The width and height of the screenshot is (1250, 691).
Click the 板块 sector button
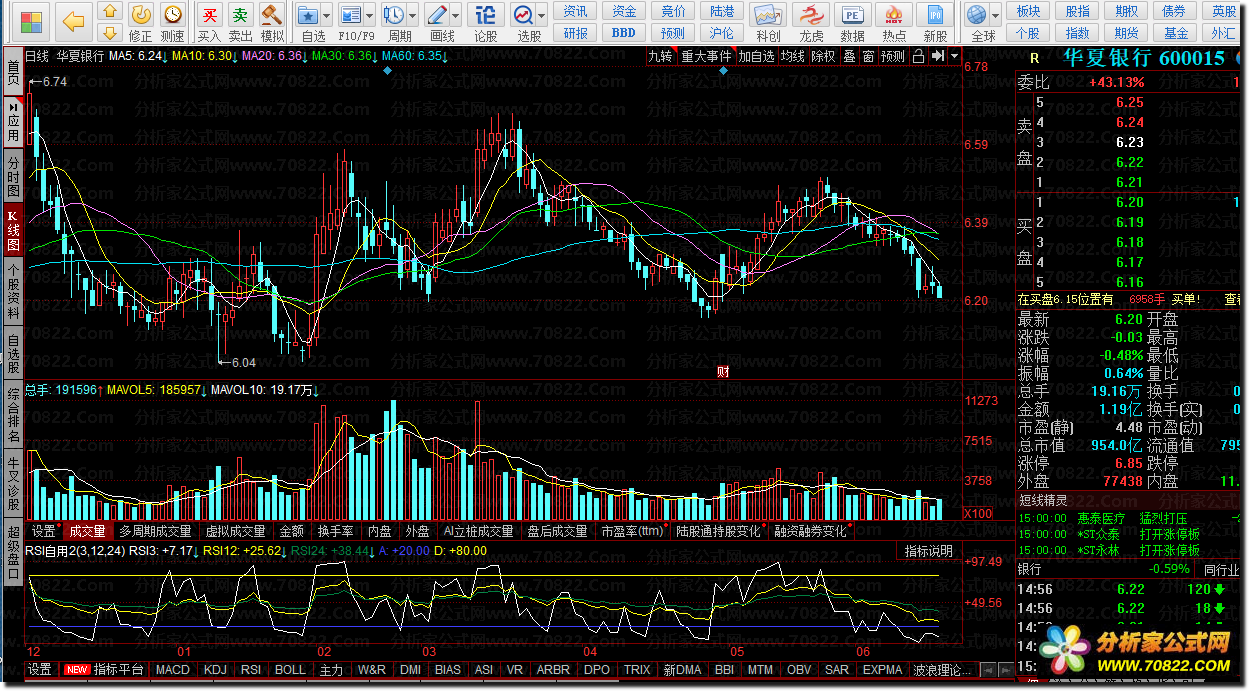(x=1028, y=11)
